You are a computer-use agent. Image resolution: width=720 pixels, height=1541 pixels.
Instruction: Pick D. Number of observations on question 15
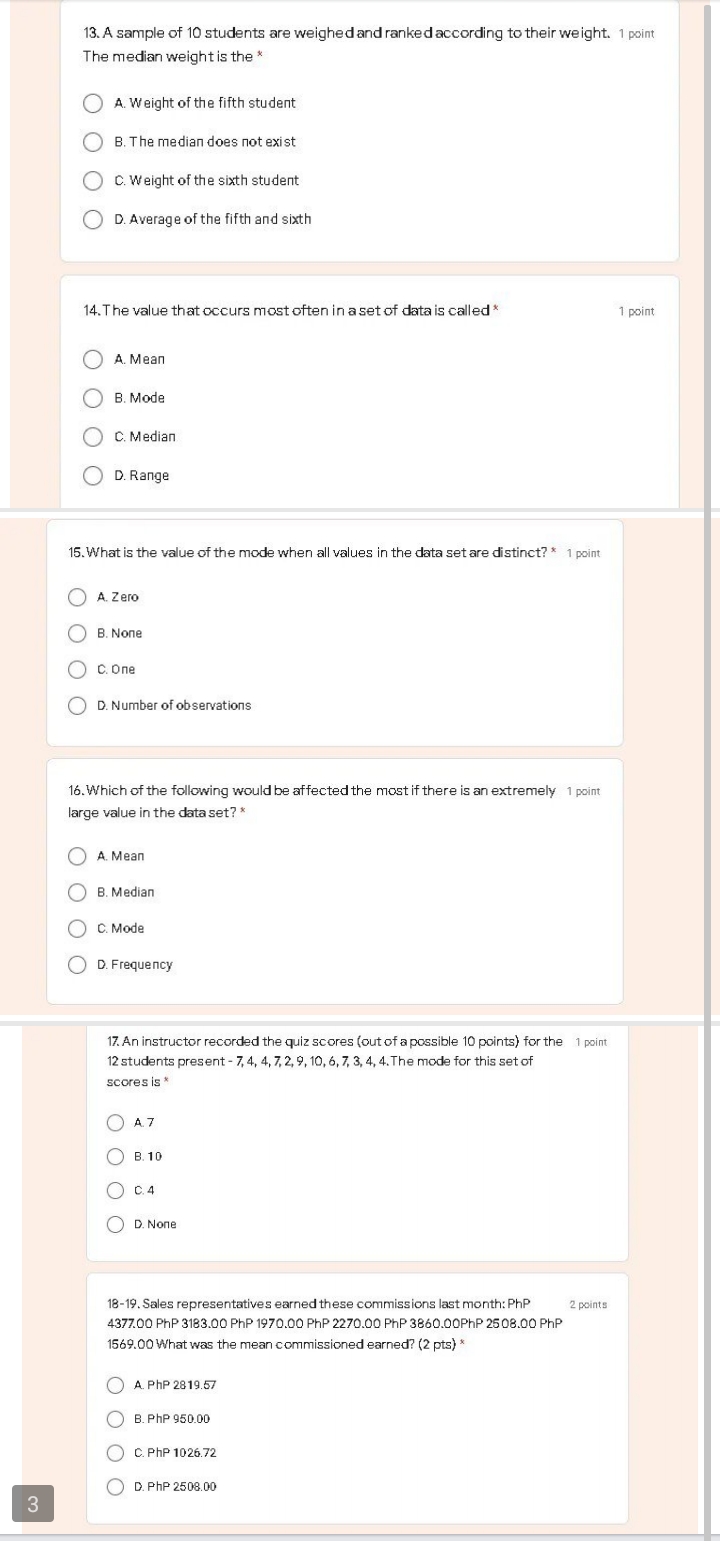point(77,705)
